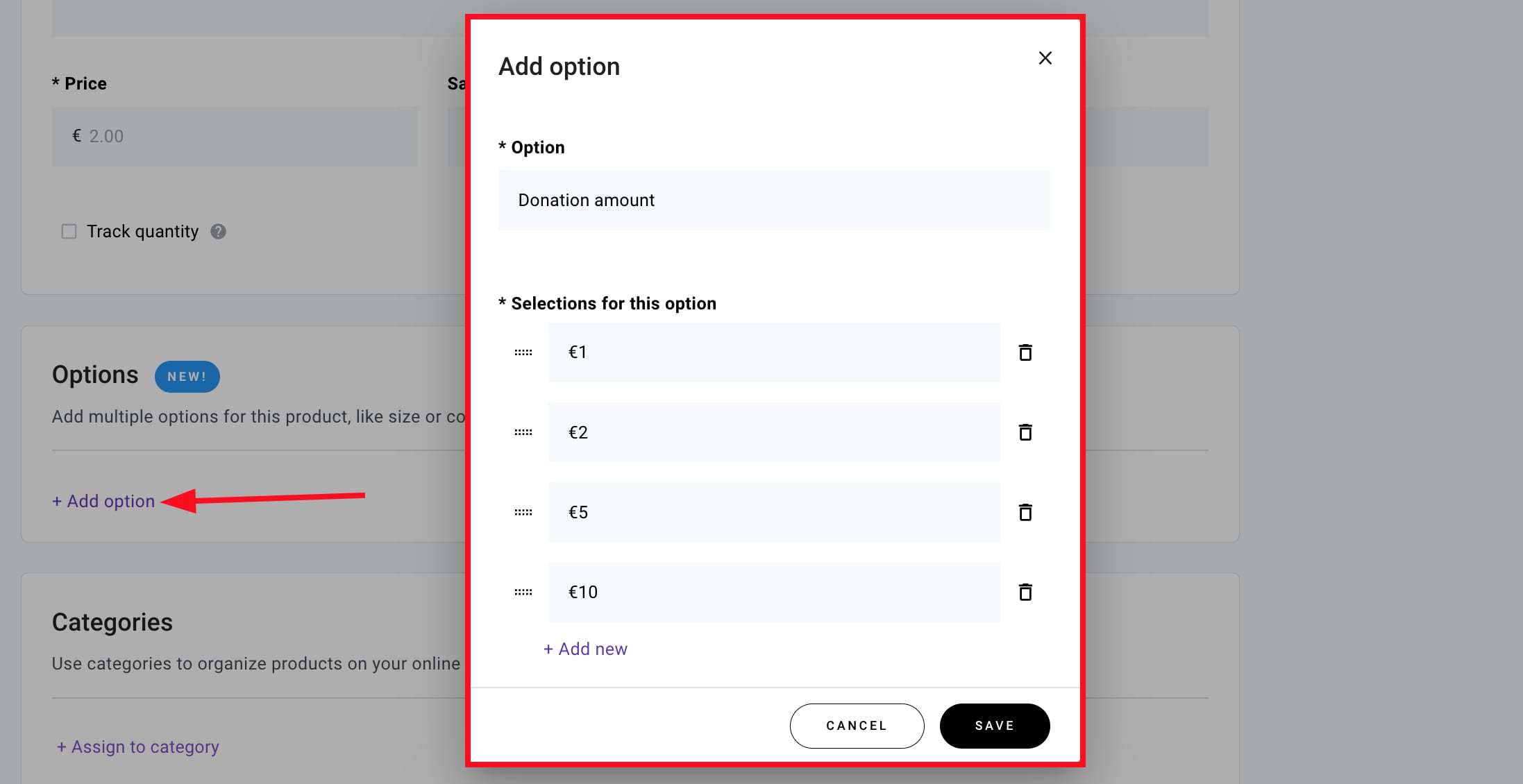
Task: Click drag handle next to €2
Action: [x=523, y=432]
